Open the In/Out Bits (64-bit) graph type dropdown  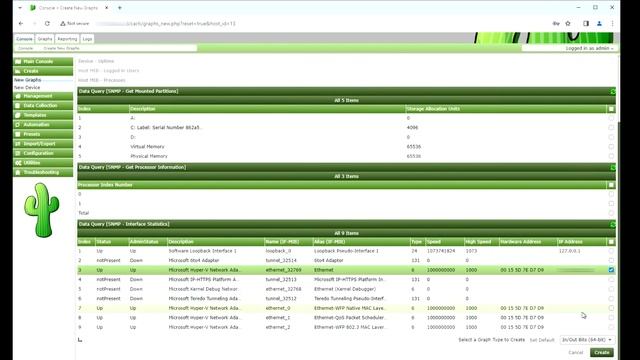pos(587,340)
